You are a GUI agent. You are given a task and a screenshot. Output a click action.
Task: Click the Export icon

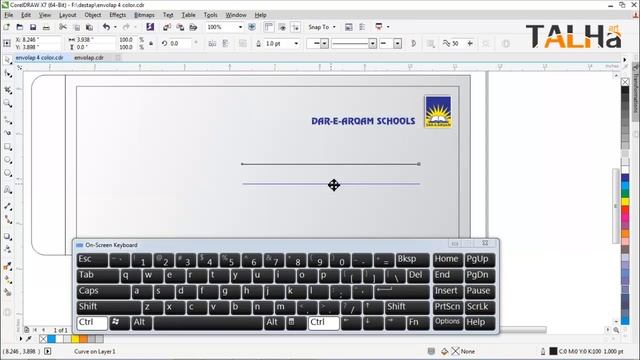coord(180,27)
